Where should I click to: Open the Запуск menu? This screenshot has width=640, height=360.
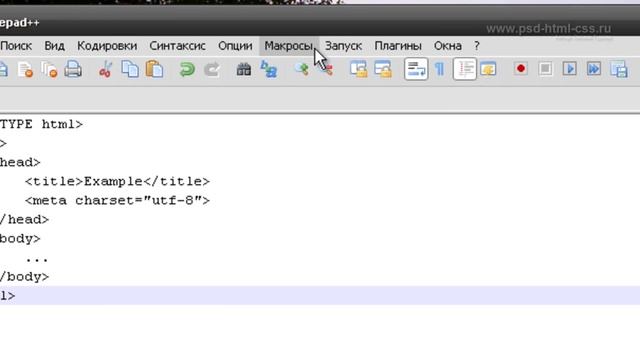coord(343,46)
